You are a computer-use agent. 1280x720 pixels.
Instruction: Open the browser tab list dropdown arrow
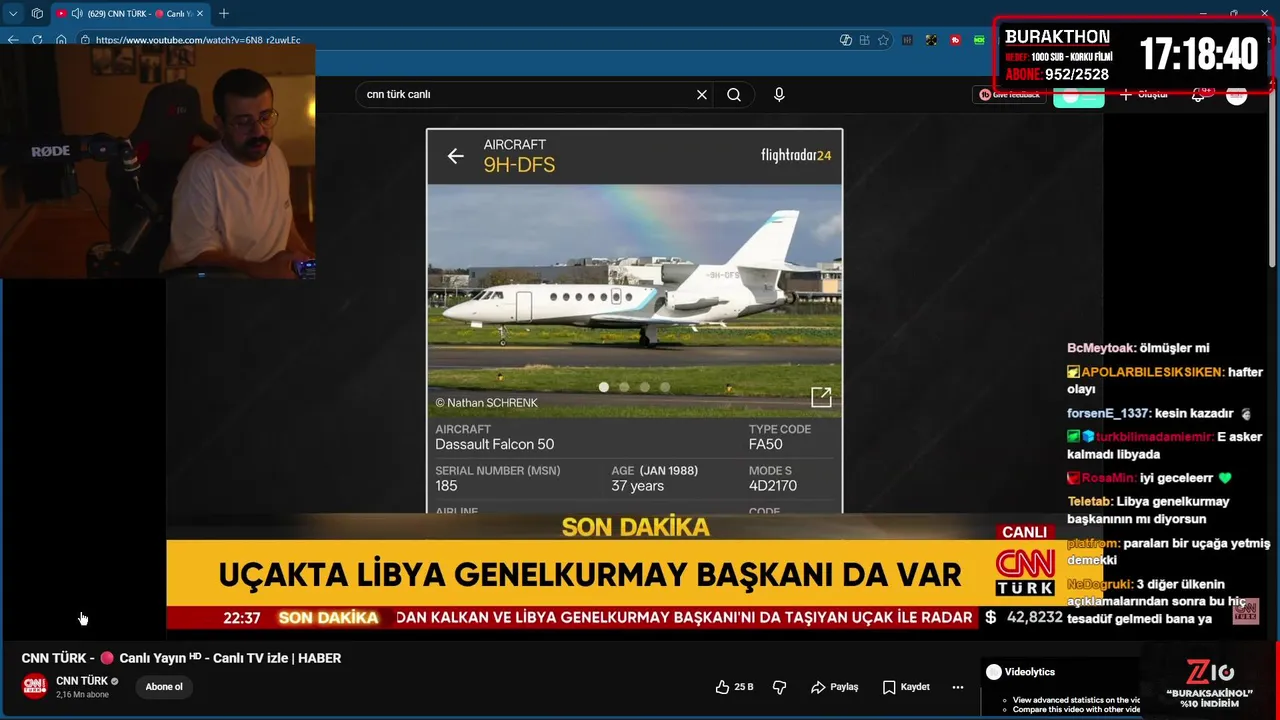[13, 13]
